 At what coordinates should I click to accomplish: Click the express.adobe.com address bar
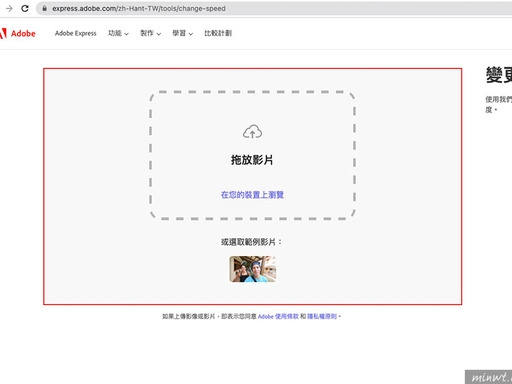[x=273, y=8]
